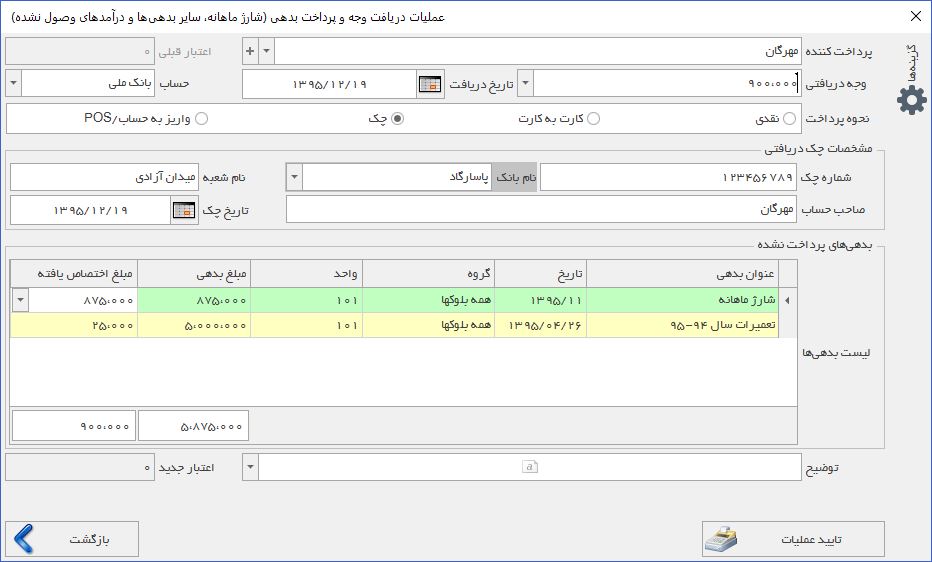Click allocated amount cell ۲۵,۰۰۰
This screenshot has width=932, height=562.
pyautogui.click(x=74, y=326)
